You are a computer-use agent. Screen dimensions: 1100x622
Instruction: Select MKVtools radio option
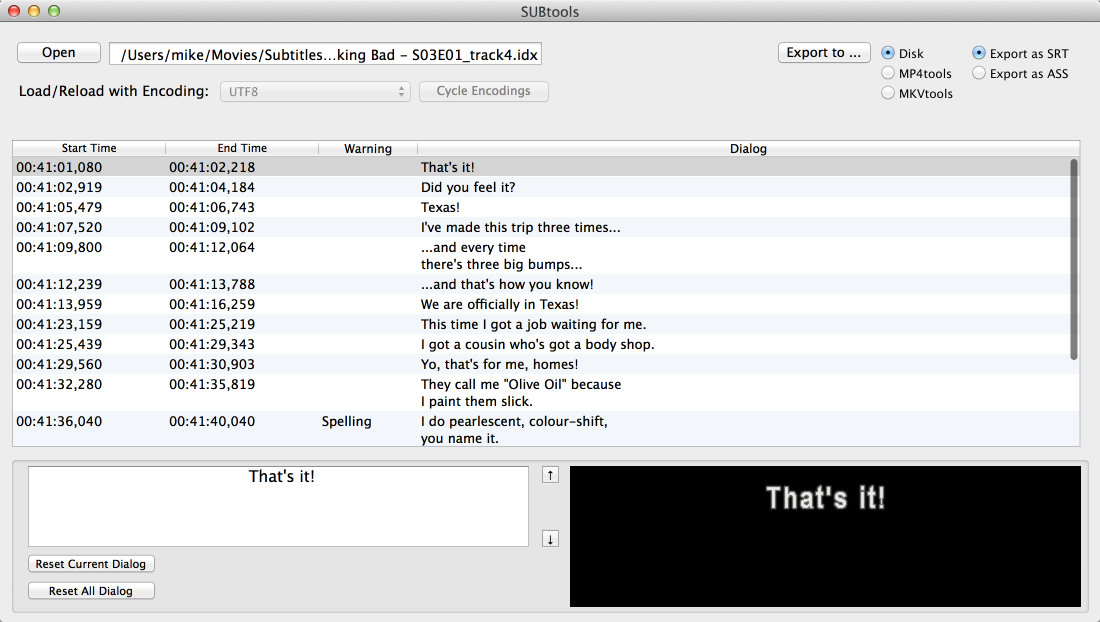click(888, 93)
